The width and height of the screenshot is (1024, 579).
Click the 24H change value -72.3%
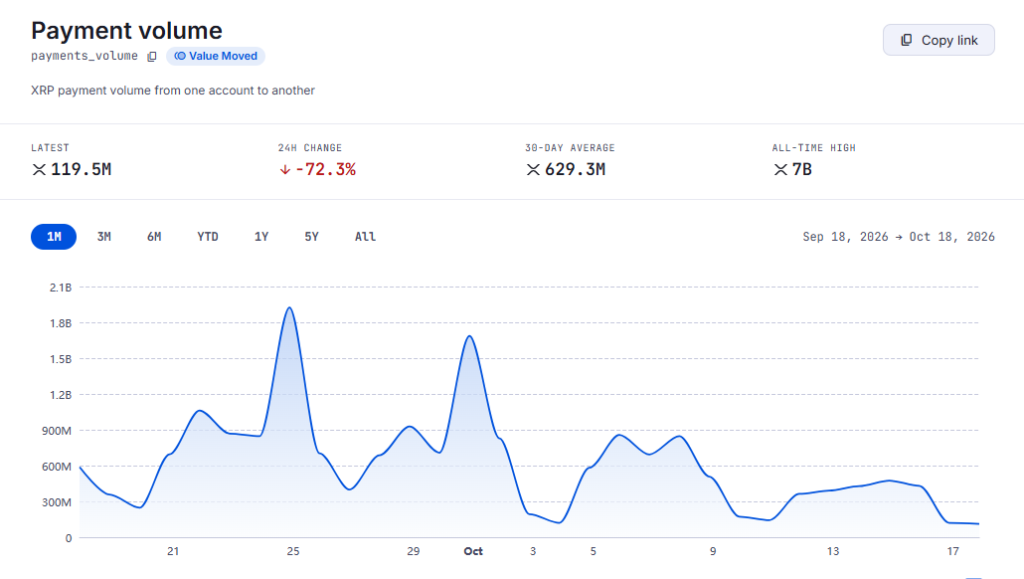coord(326,170)
